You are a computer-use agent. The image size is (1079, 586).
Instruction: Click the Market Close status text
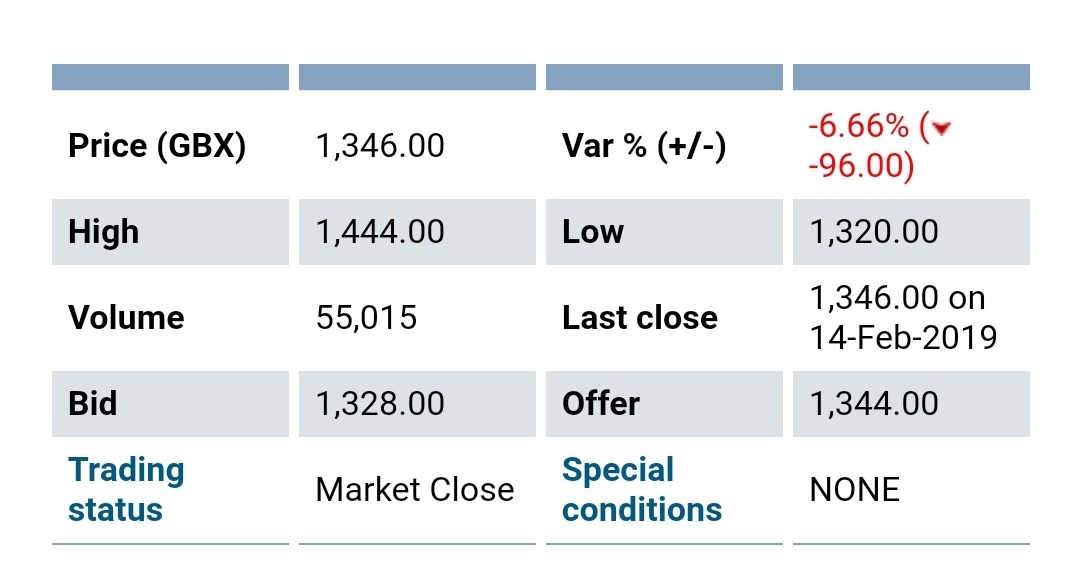pos(414,490)
